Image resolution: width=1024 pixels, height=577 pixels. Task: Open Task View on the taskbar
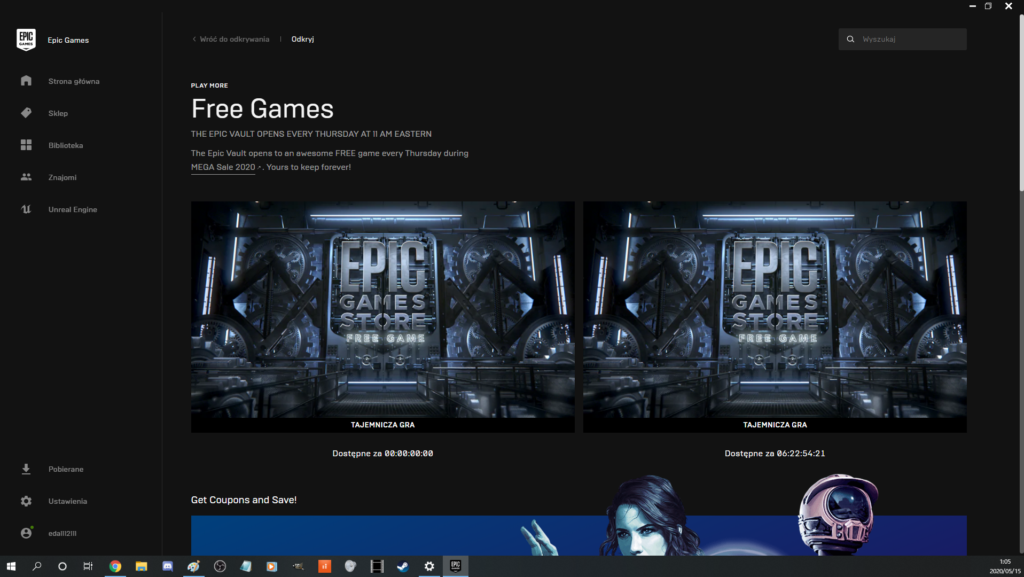click(88, 567)
